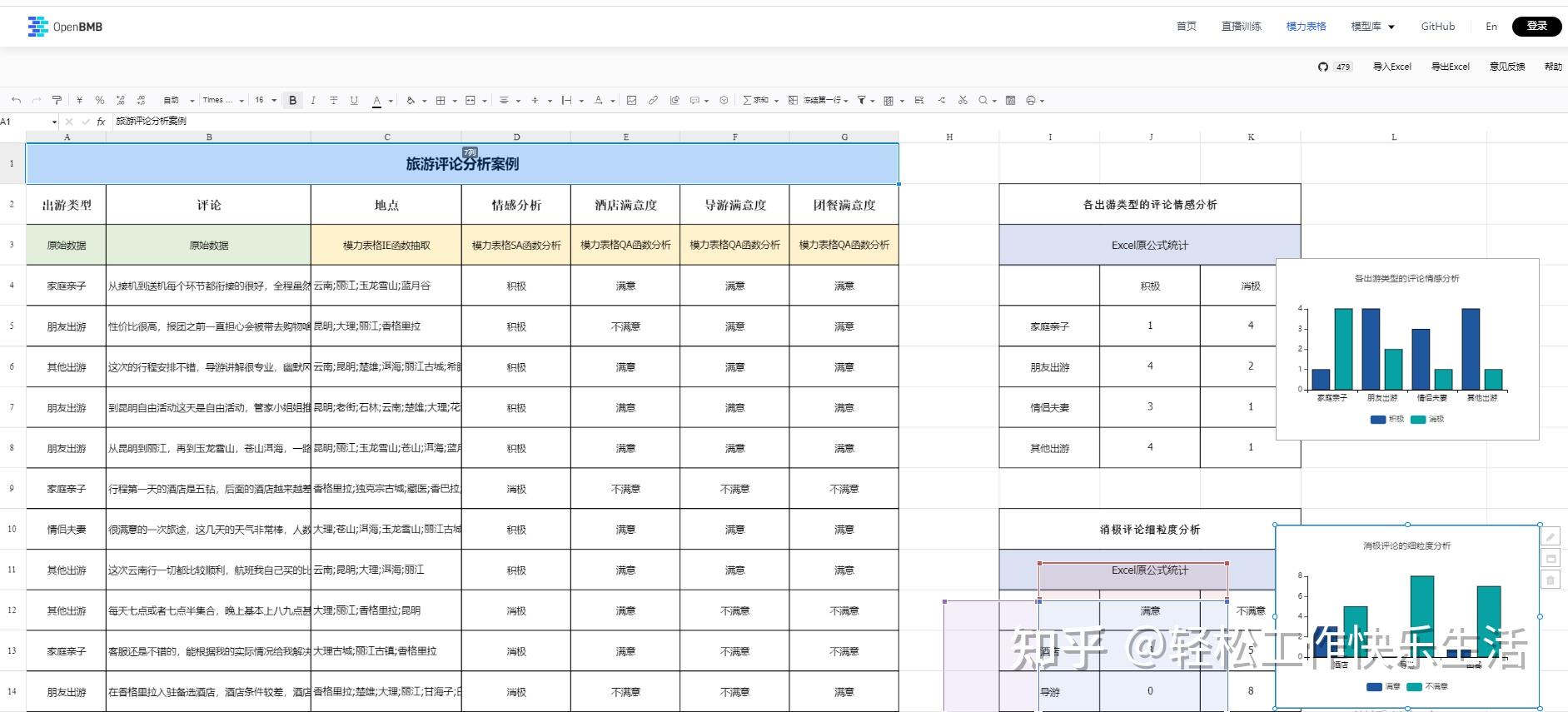Click horizontal alignment icon
1568x712 pixels.
[504, 100]
